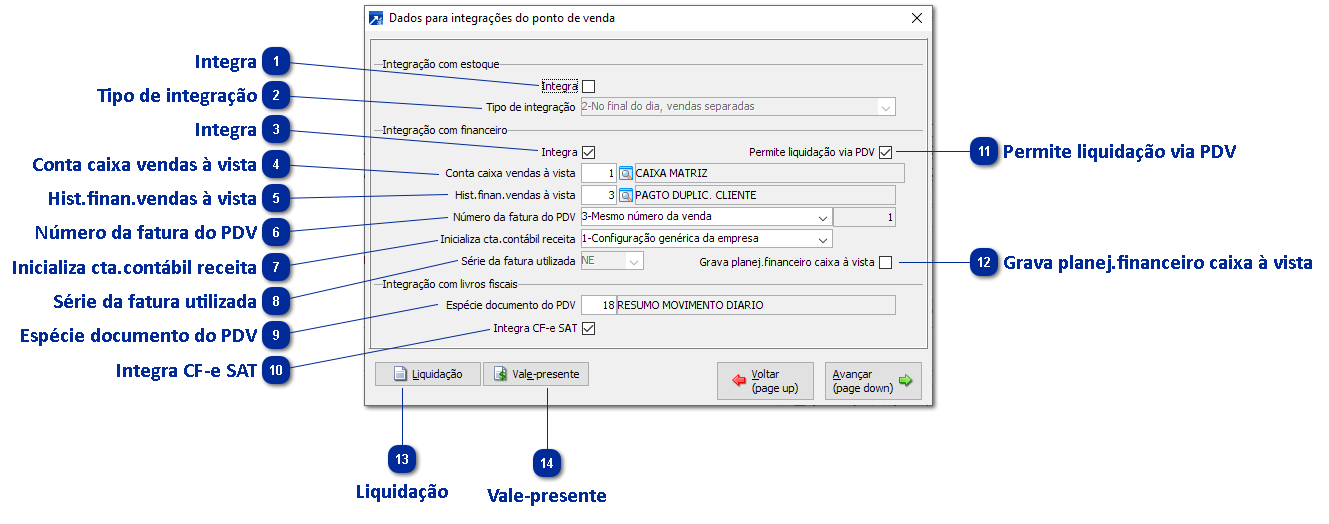Expand the Série da fatura utilizada dropdown
This screenshot has width=1329, height=524.
pyautogui.click(x=633, y=262)
